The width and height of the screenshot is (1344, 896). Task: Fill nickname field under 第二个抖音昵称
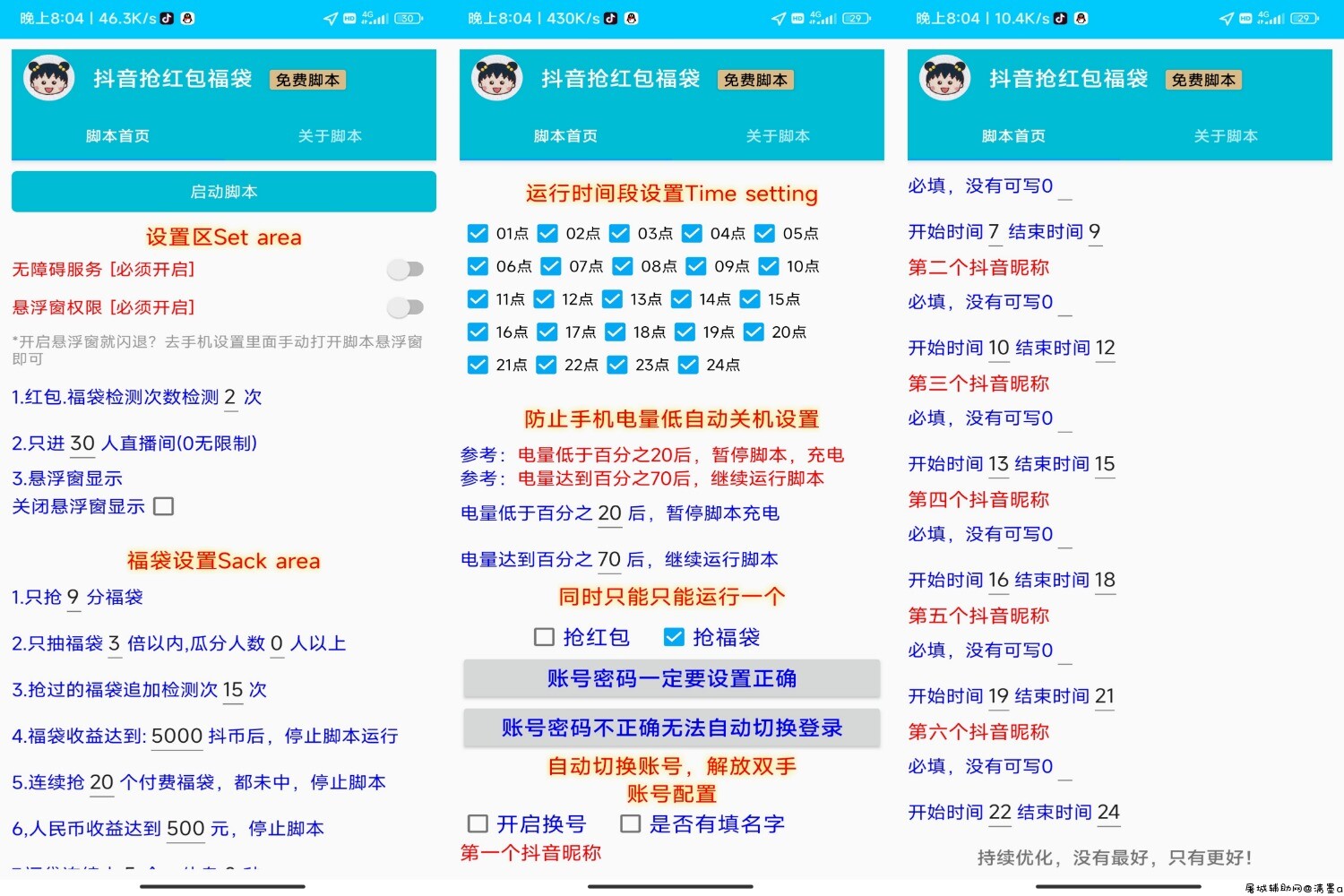pyautogui.click(x=1064, y=303)
